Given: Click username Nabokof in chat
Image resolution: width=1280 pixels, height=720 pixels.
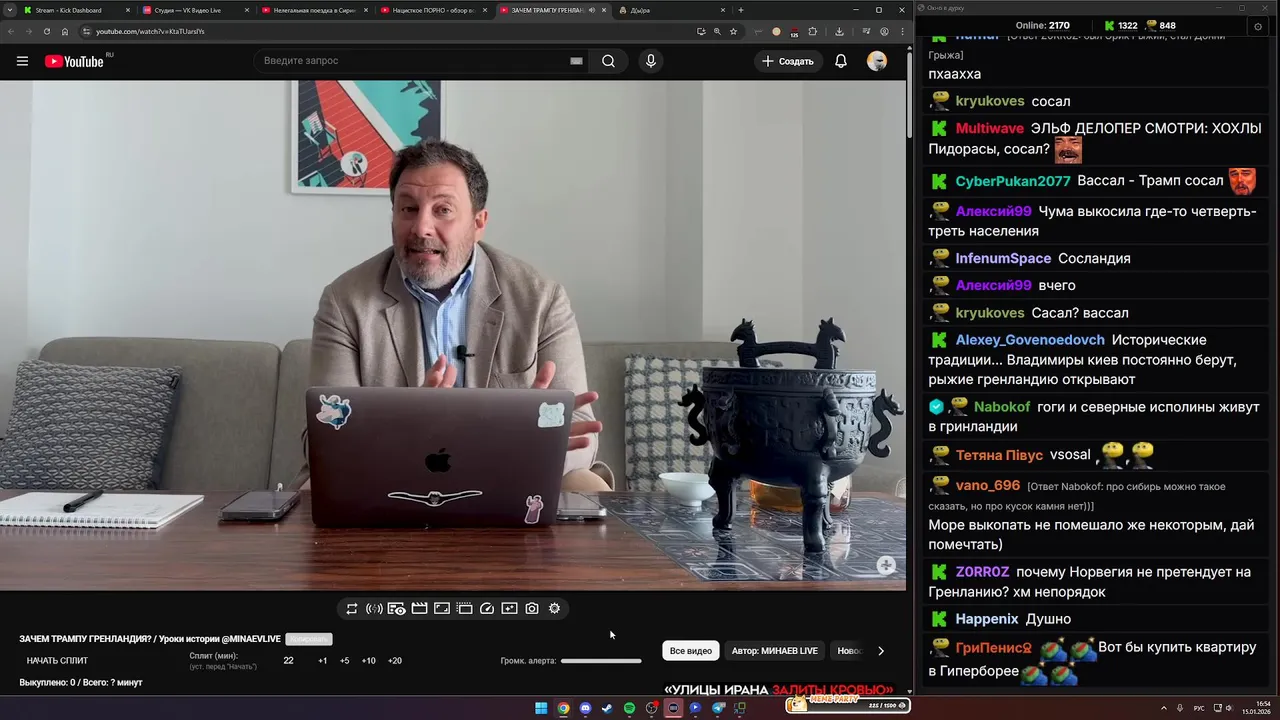Looking at the screenshot, I should point(1002,407).
